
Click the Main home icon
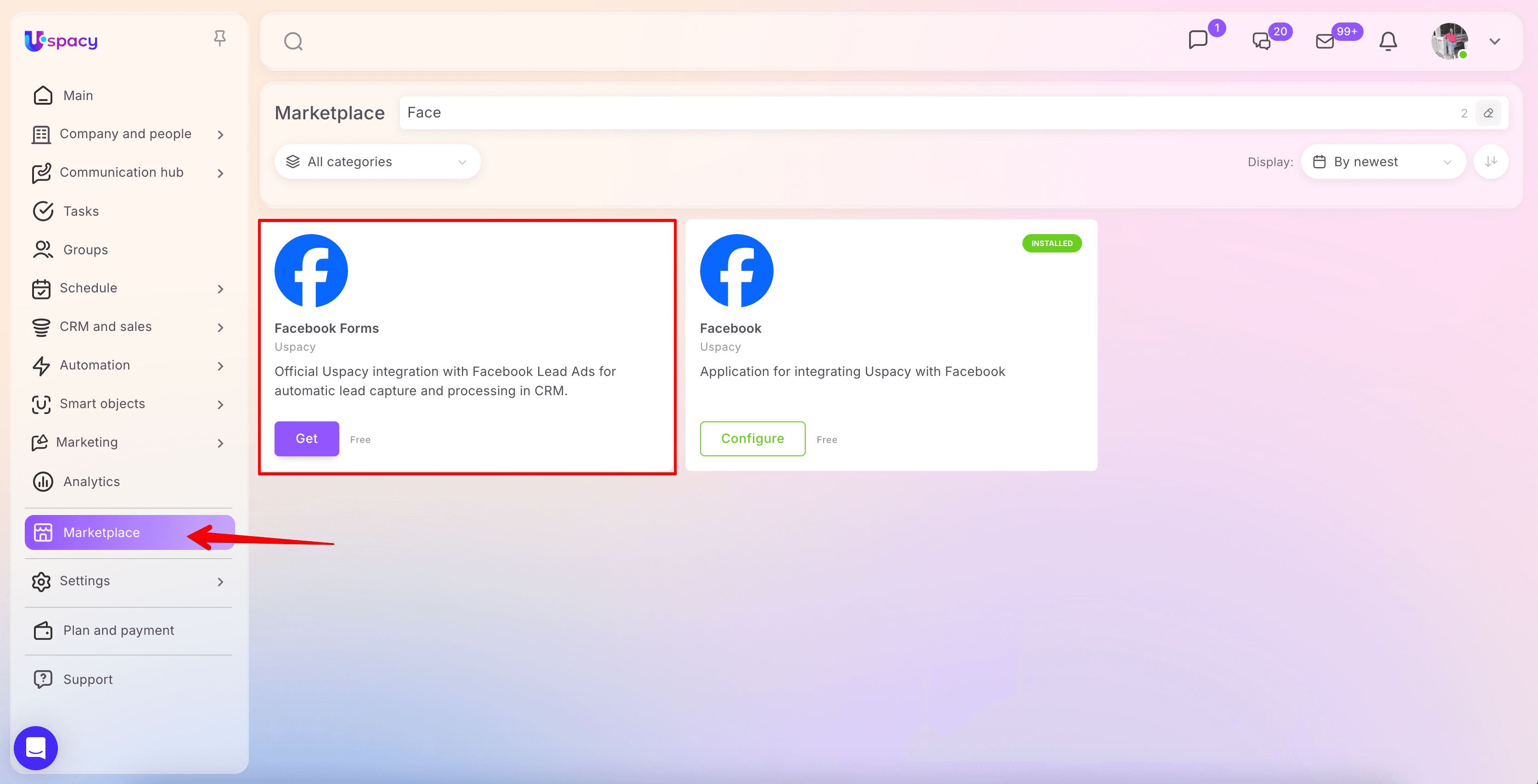(43, 95)
